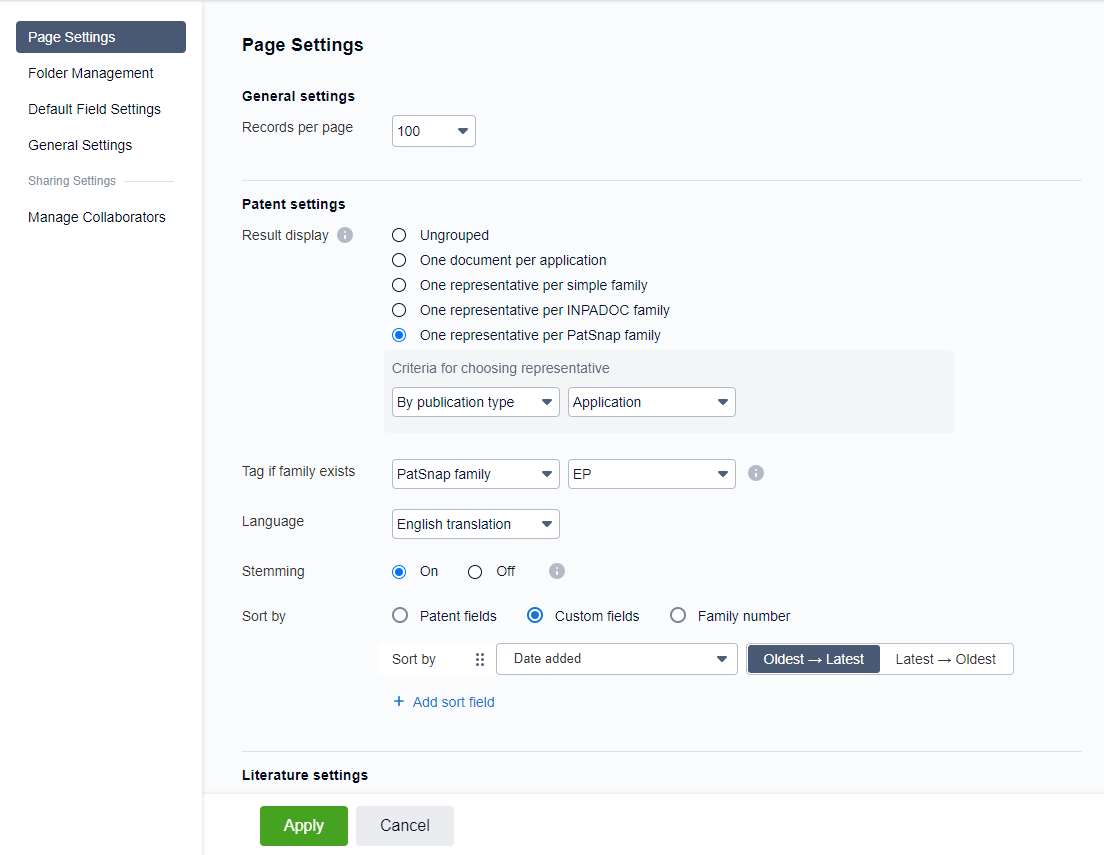Screen dimensions: 1104x855
Task: Click the info icon next to Stemming
Action: click(x=557, y=571)
